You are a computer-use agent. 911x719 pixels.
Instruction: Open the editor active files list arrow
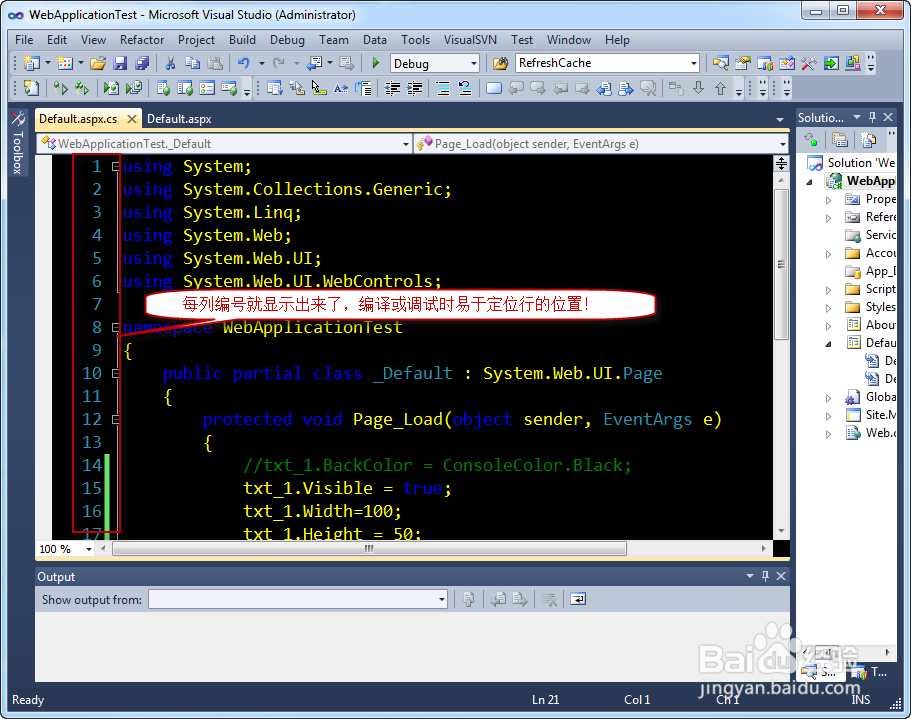(780, 119)
